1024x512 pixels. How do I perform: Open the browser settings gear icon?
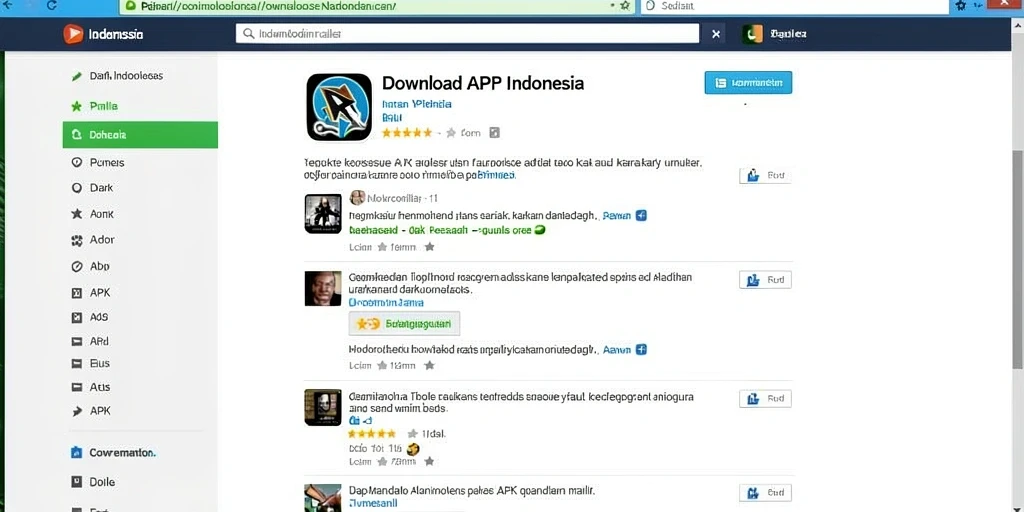(960, 5)
